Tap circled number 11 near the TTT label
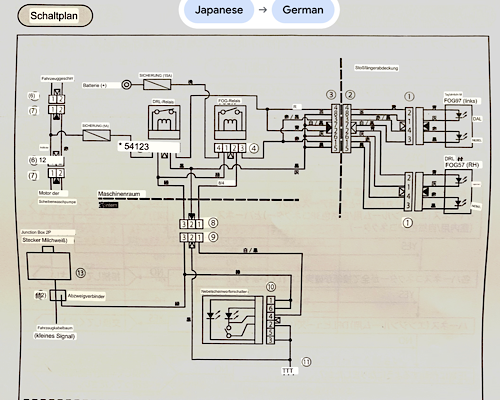Image resolution: width=500 pixels, height=400 pixels. click(306, 362)
